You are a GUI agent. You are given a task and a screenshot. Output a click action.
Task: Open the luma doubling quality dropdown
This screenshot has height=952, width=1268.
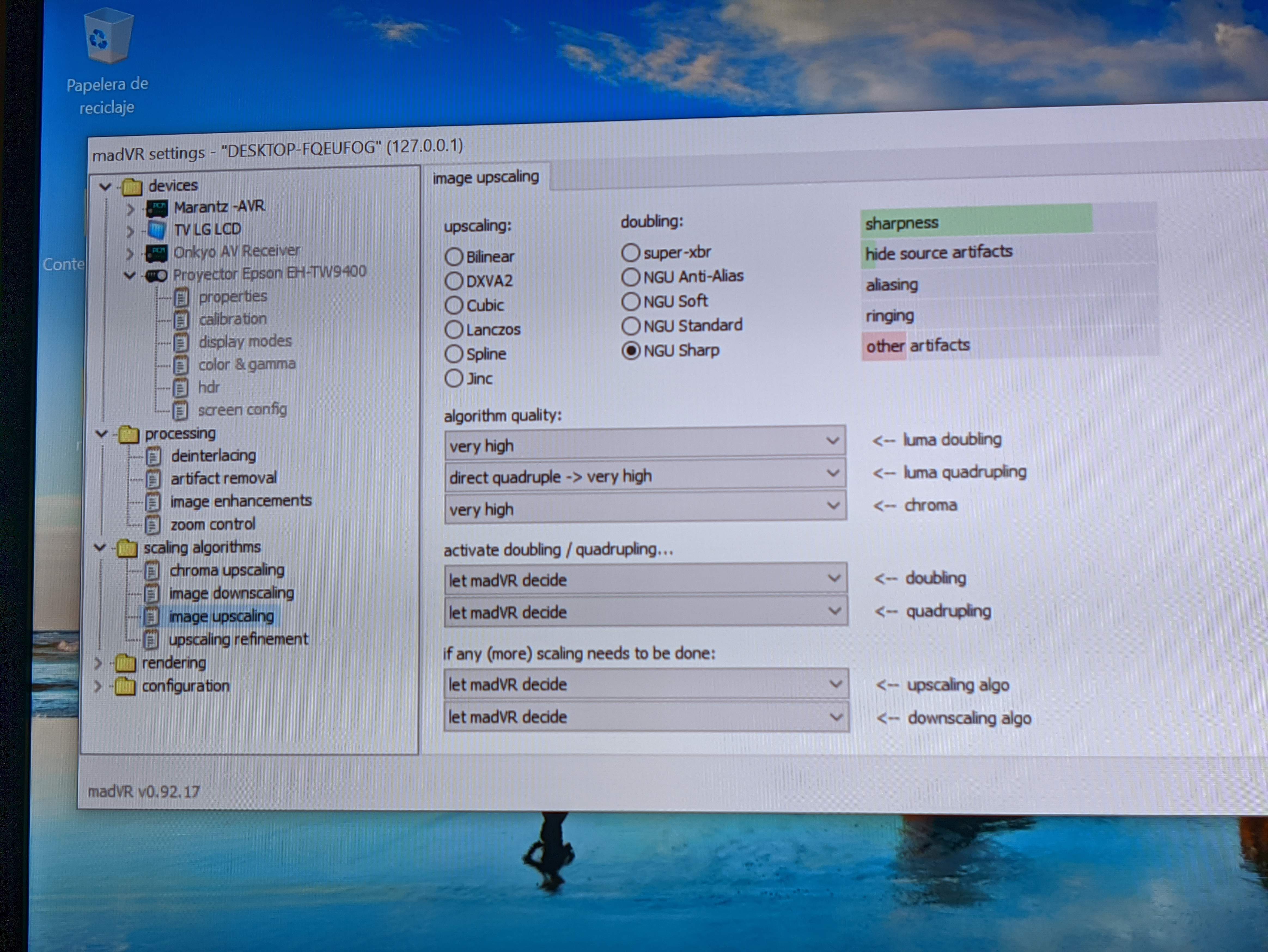[645, 443]
